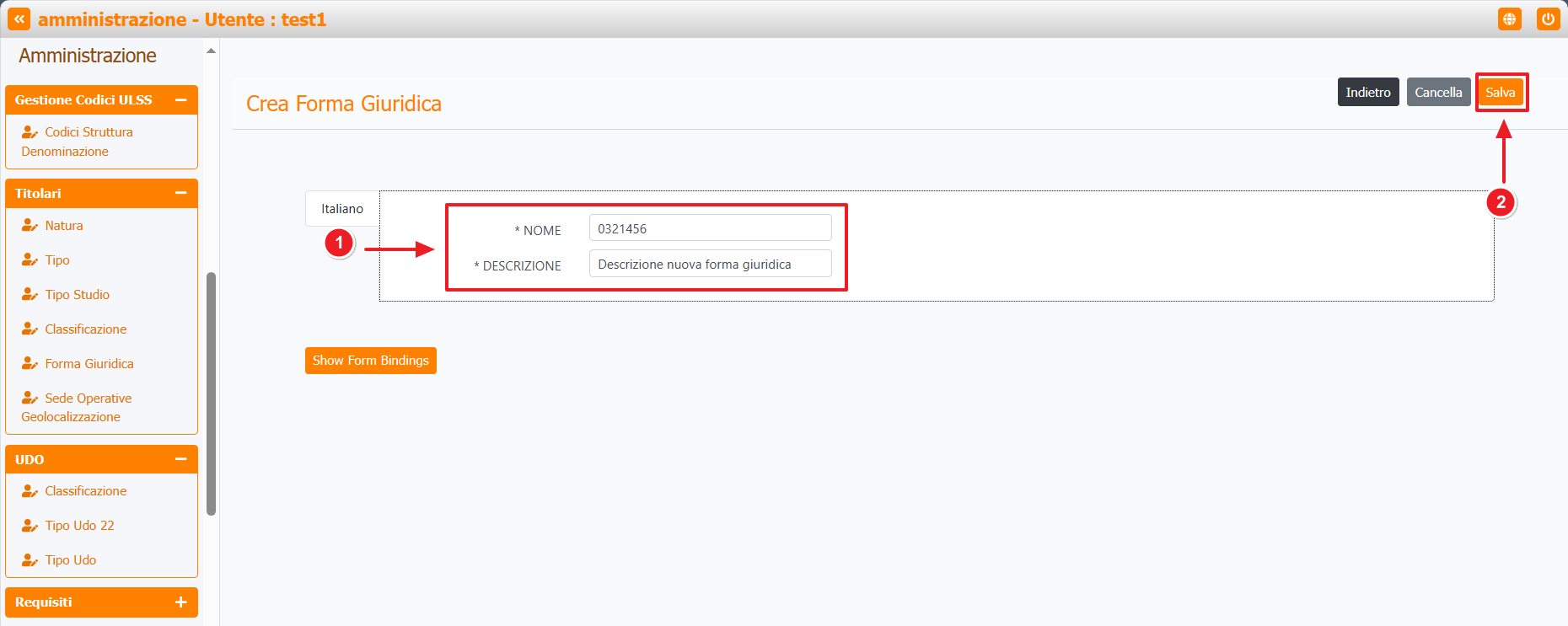Click Show Form Bindings button
Screen dimensions: 1568x626
(370, 361)
